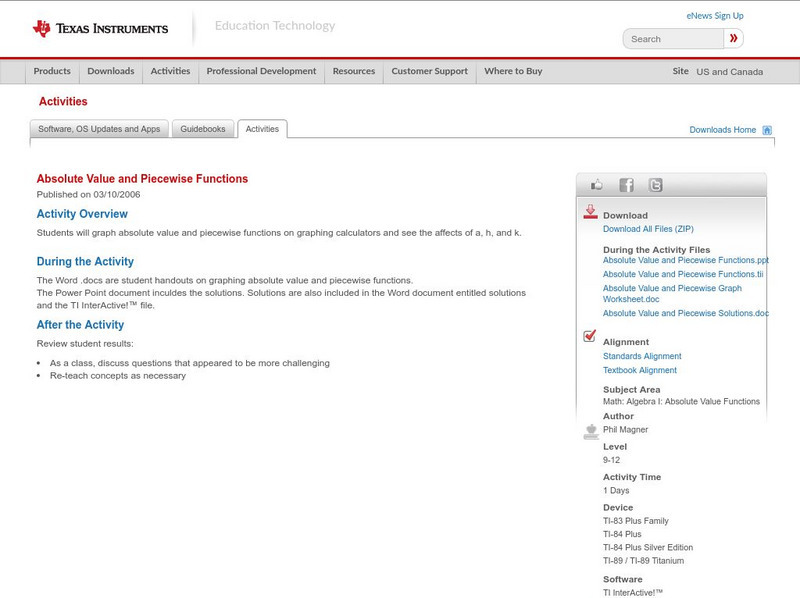Click the Author stamp icon
The height and width of the screenshot is (598, 800).
pyautogui.click(x=591, y=432)
